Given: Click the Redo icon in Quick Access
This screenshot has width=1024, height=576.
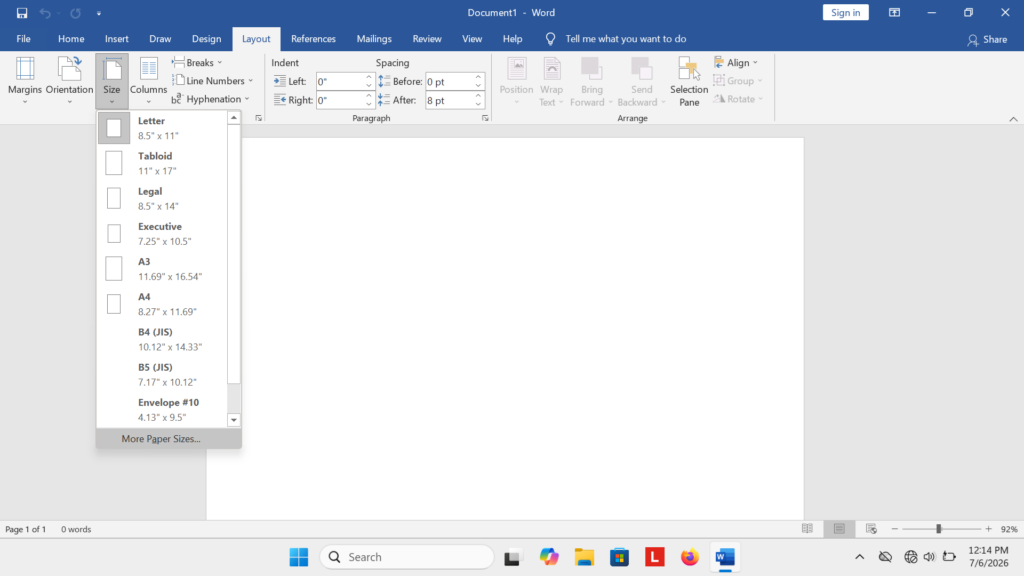Looking at the screenshot, I should pyautogui.click(x=76, y=12).
